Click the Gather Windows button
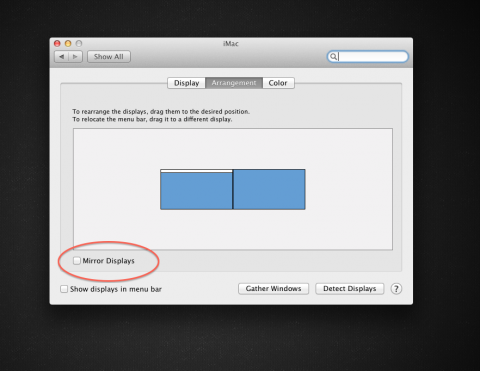This screenshot has height=371, width=480. pos(273,289)
